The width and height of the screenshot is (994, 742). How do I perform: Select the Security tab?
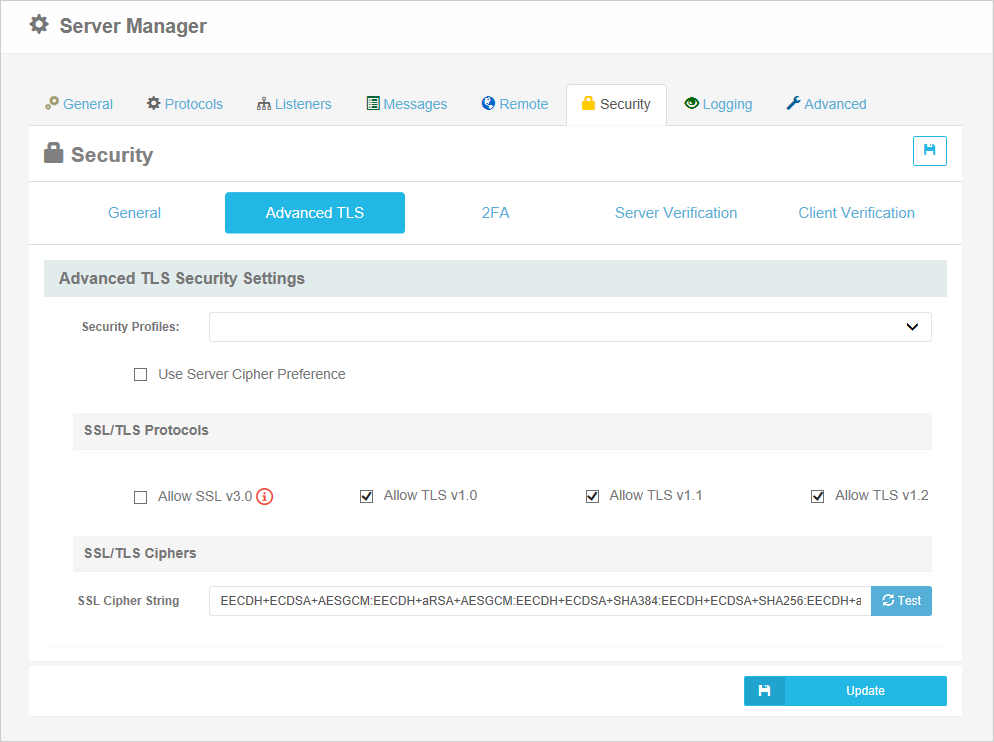(x=616, y=104)
